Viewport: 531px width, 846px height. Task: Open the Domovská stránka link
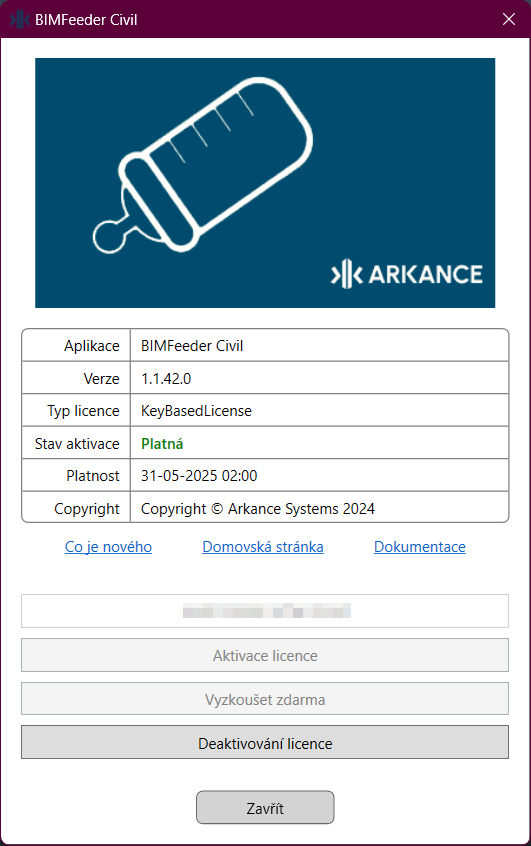[263, 547]
